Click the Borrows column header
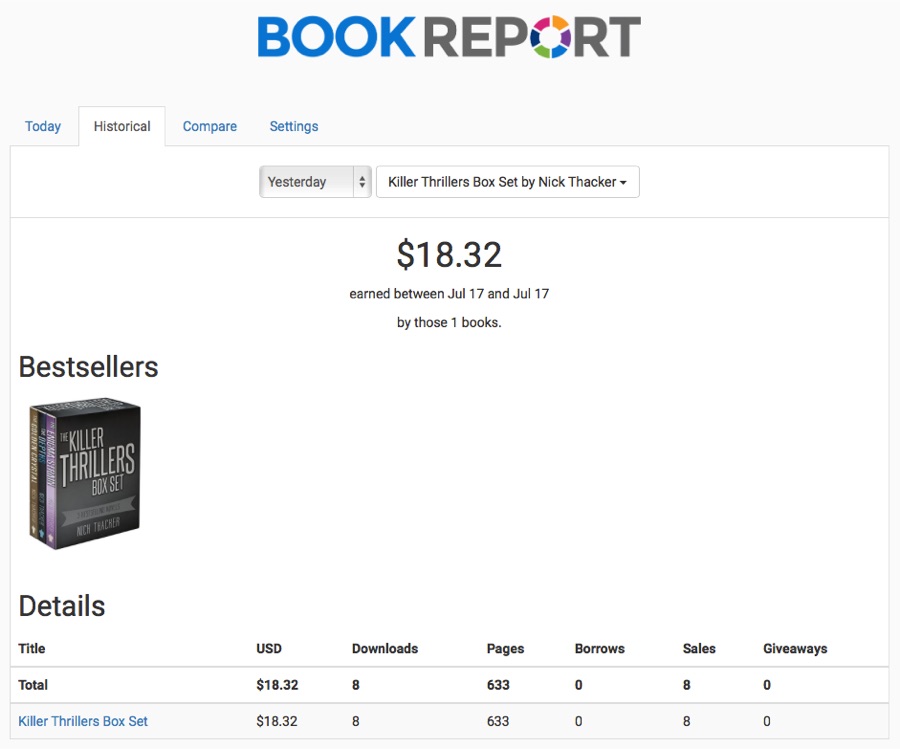This screenshot has height=749, width=900. click(x=600, y=648)
